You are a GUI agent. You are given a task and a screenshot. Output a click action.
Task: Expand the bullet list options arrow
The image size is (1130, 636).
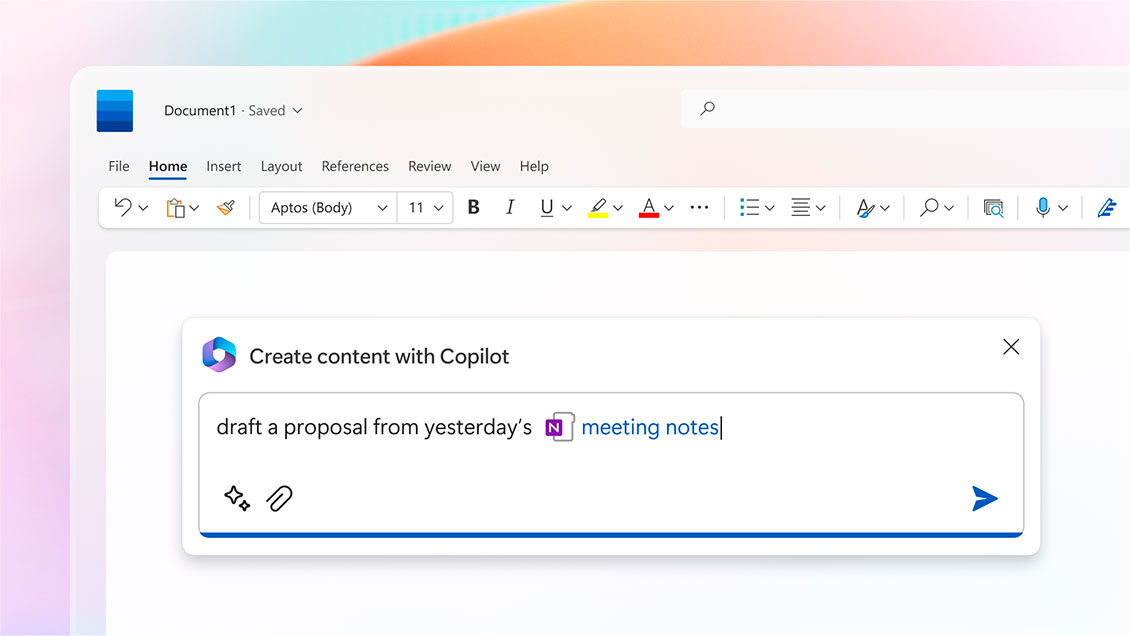pyautogui.click(x=769, y=208)
